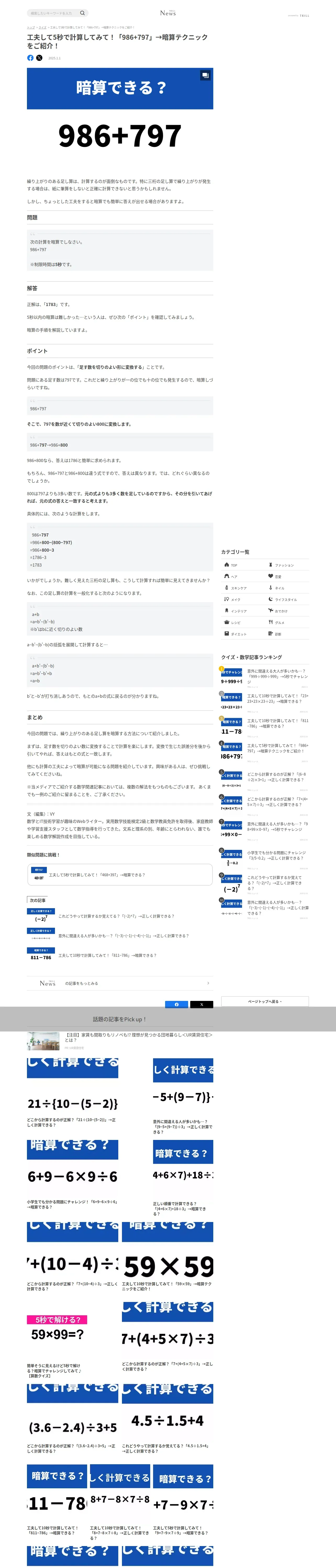Click the chevron arrow in the 記事をもっとみる row
This screenshot has width=336, height=1568.
208,983
